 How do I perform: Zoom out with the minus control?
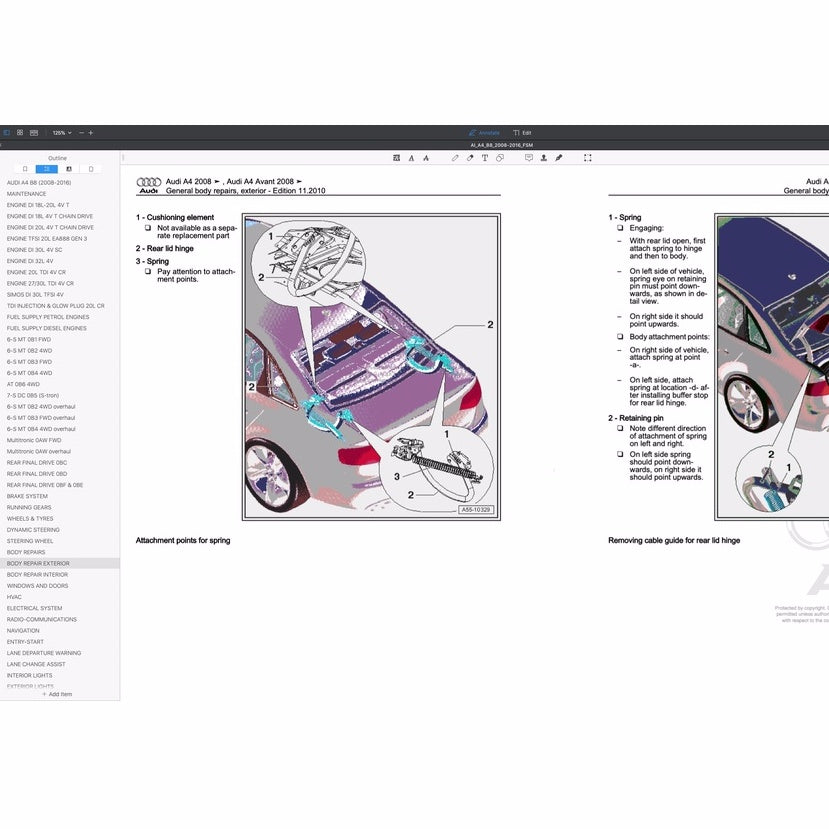80,132
